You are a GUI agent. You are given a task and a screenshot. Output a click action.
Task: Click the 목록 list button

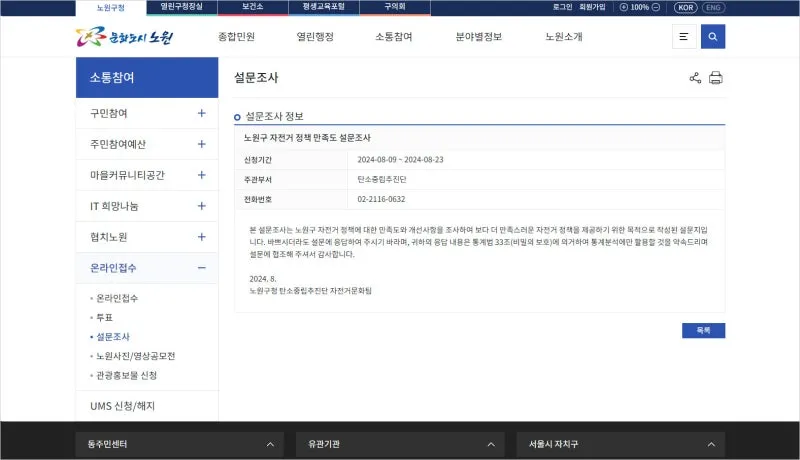[703, 330]
